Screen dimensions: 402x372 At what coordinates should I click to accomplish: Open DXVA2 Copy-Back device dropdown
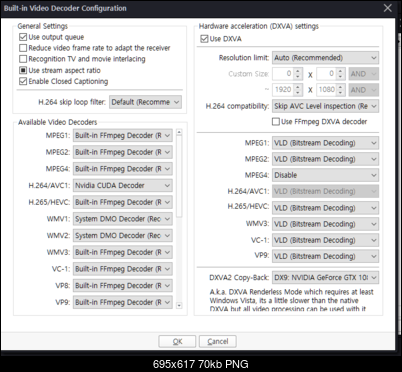click(x=325, y=277)
